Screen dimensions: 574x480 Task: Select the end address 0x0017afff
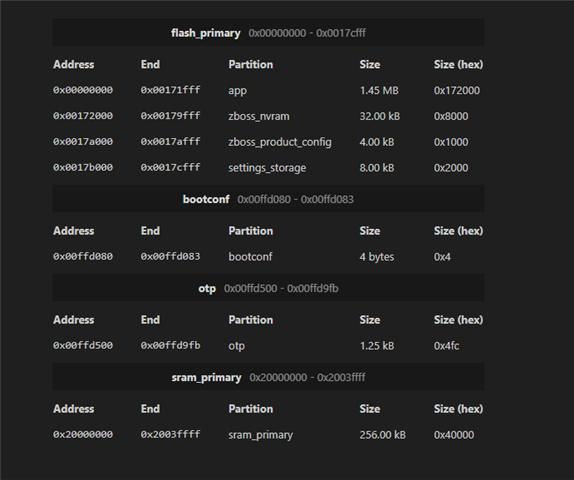click(171, 141)
